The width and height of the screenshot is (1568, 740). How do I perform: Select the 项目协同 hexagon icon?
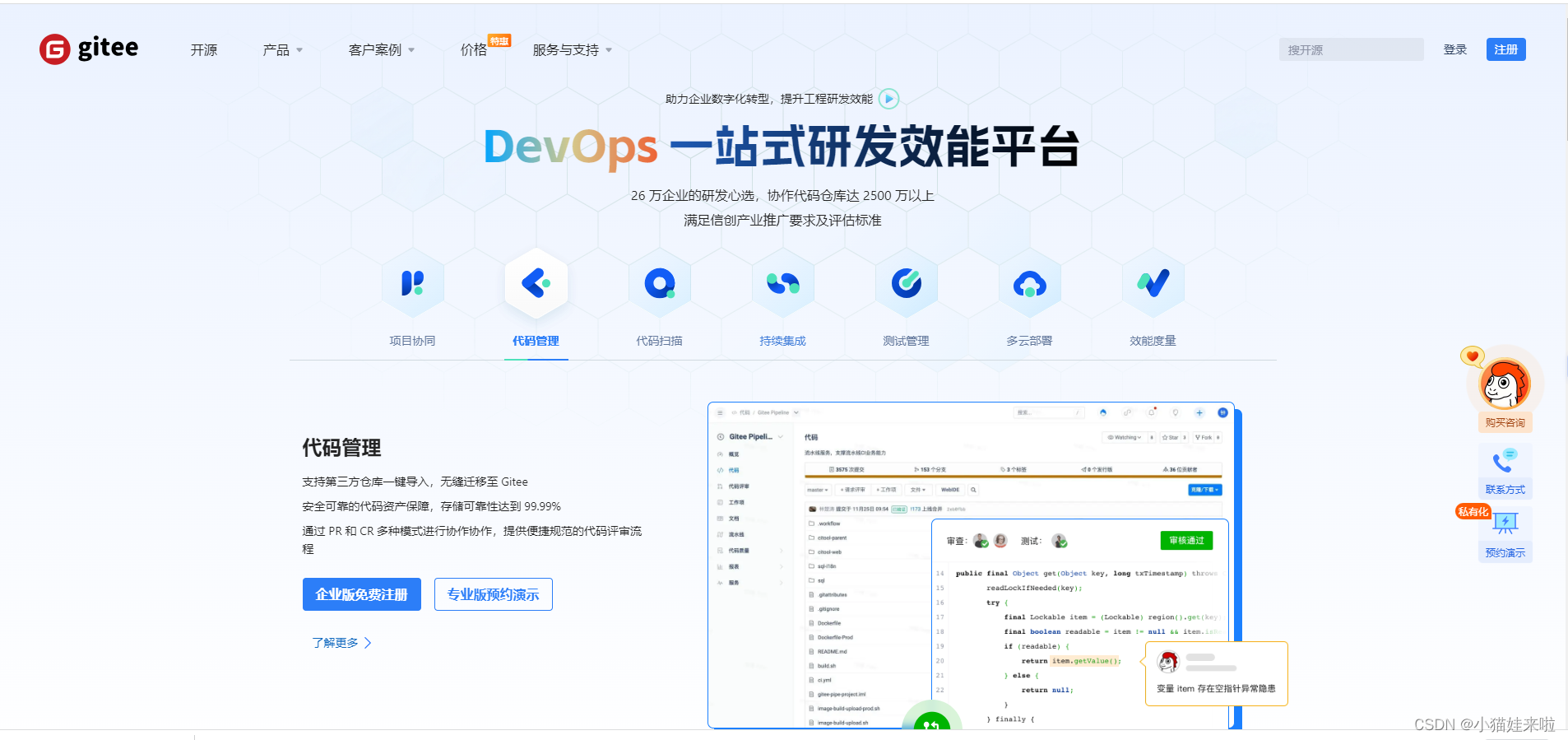click(412, 283)
